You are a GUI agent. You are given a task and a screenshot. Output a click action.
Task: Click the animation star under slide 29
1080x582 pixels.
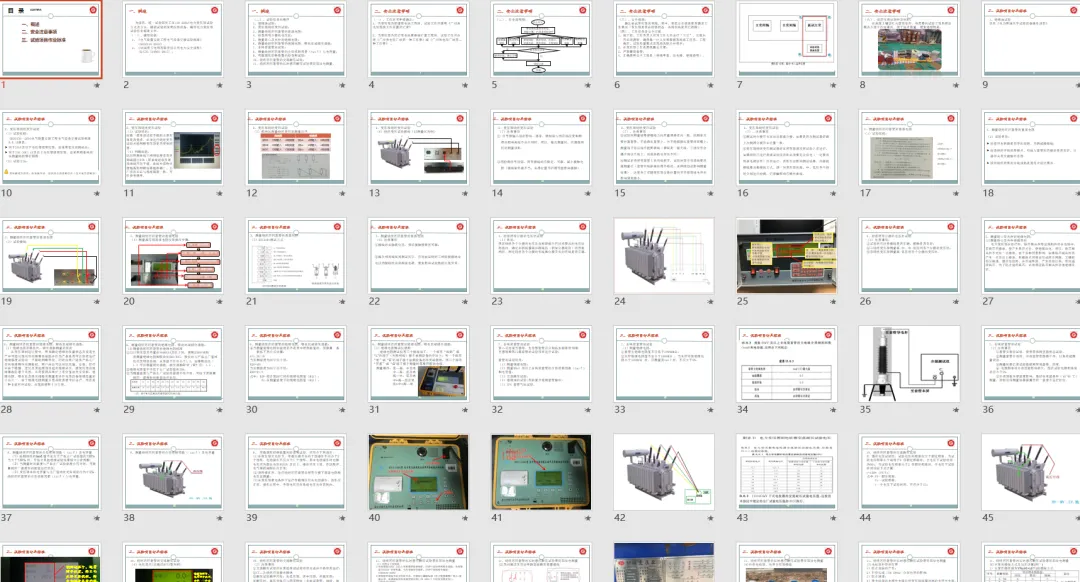[220, 410]
